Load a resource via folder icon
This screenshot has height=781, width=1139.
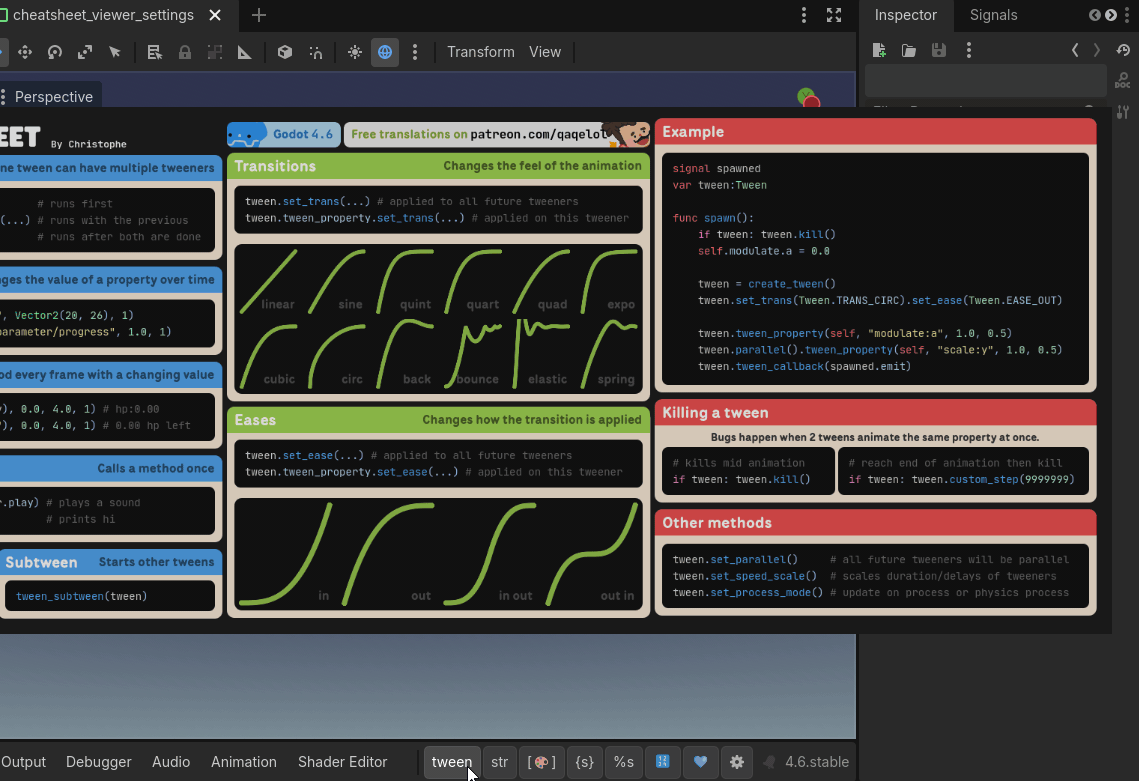tap(908, 50)
